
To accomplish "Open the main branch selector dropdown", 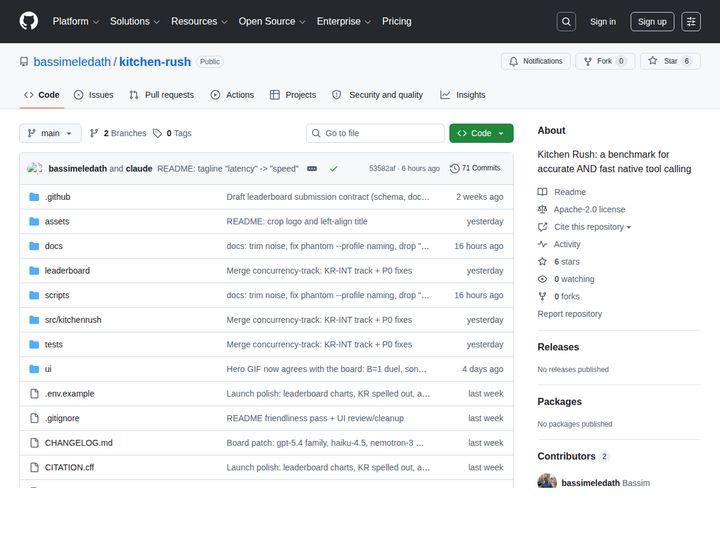I will 51,133.
